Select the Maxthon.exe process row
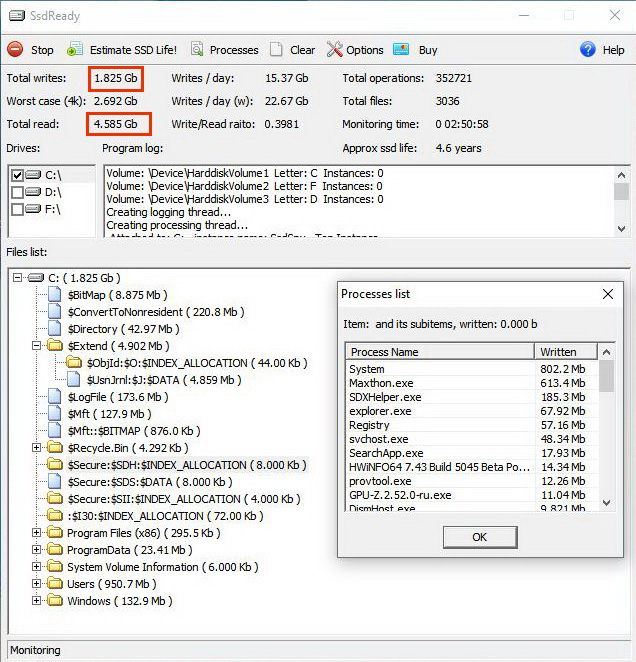636x662 pixels. pos(472,383)
